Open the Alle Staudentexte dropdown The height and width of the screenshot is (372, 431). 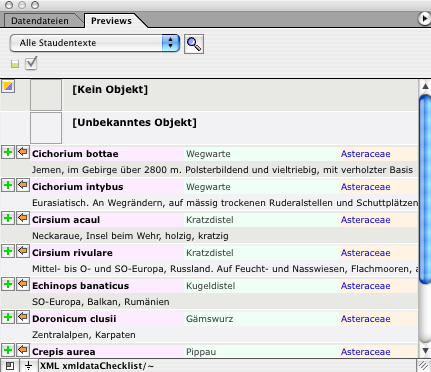click(95, 43)
